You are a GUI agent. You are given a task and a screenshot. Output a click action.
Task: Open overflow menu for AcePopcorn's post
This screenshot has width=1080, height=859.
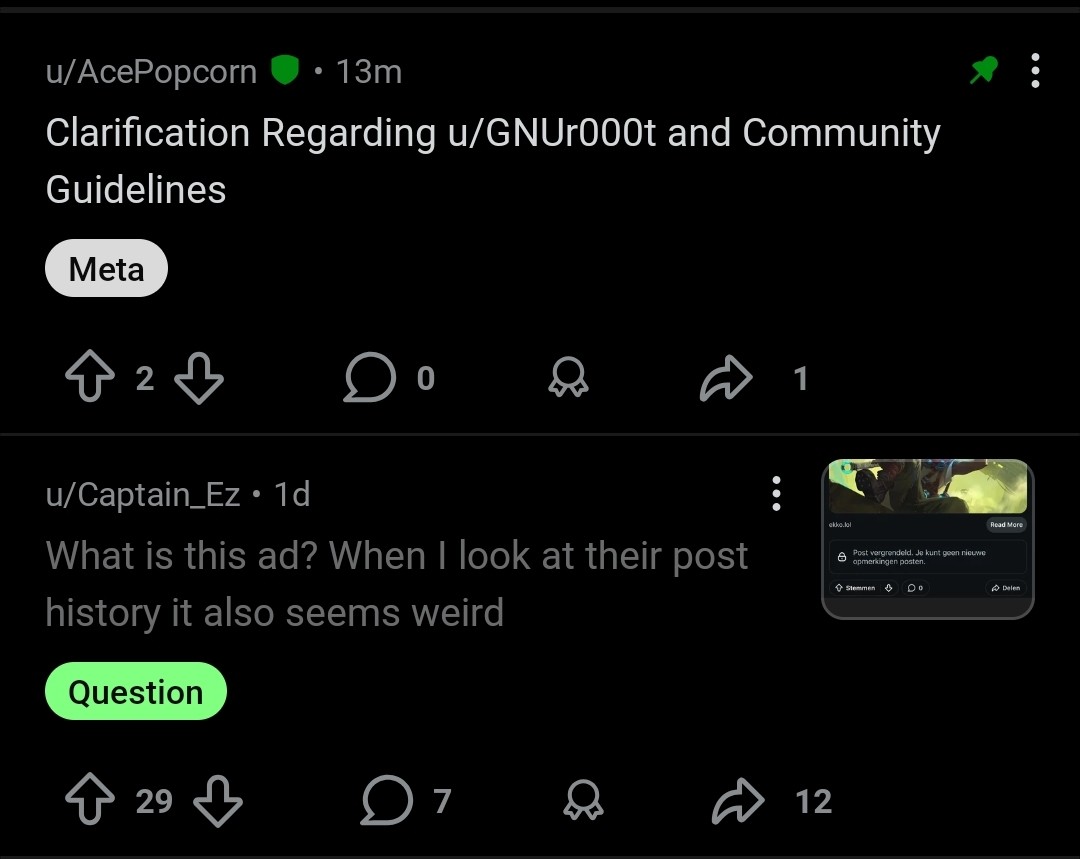click(x=1035, y=71)
